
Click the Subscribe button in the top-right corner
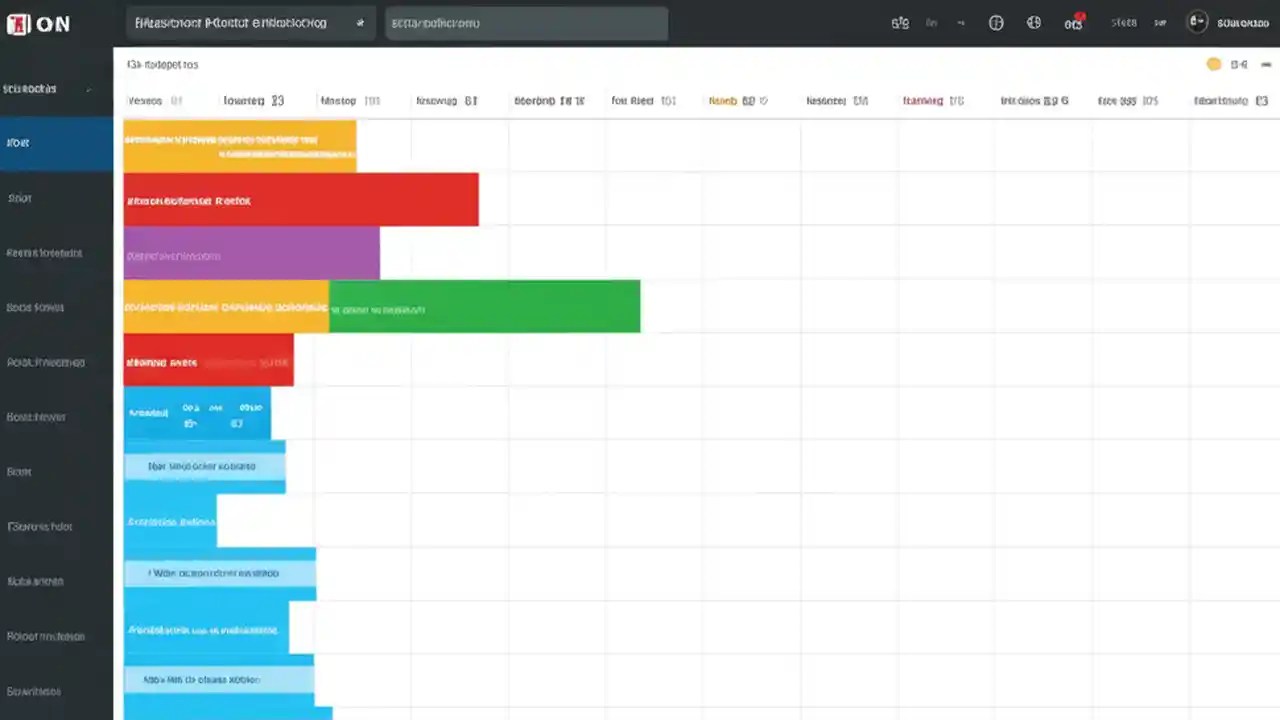coord(1242,23)
